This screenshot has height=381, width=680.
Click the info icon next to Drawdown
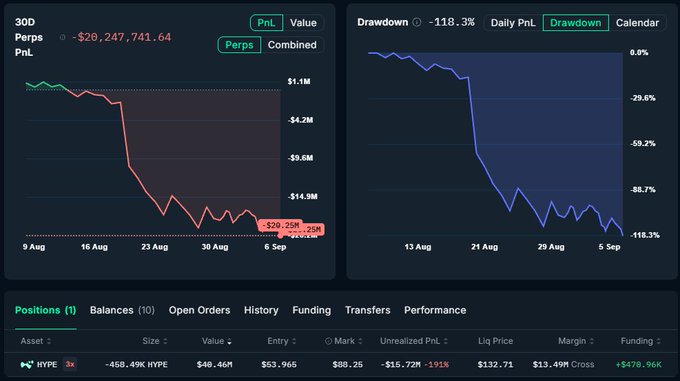(x=416, y=22)
